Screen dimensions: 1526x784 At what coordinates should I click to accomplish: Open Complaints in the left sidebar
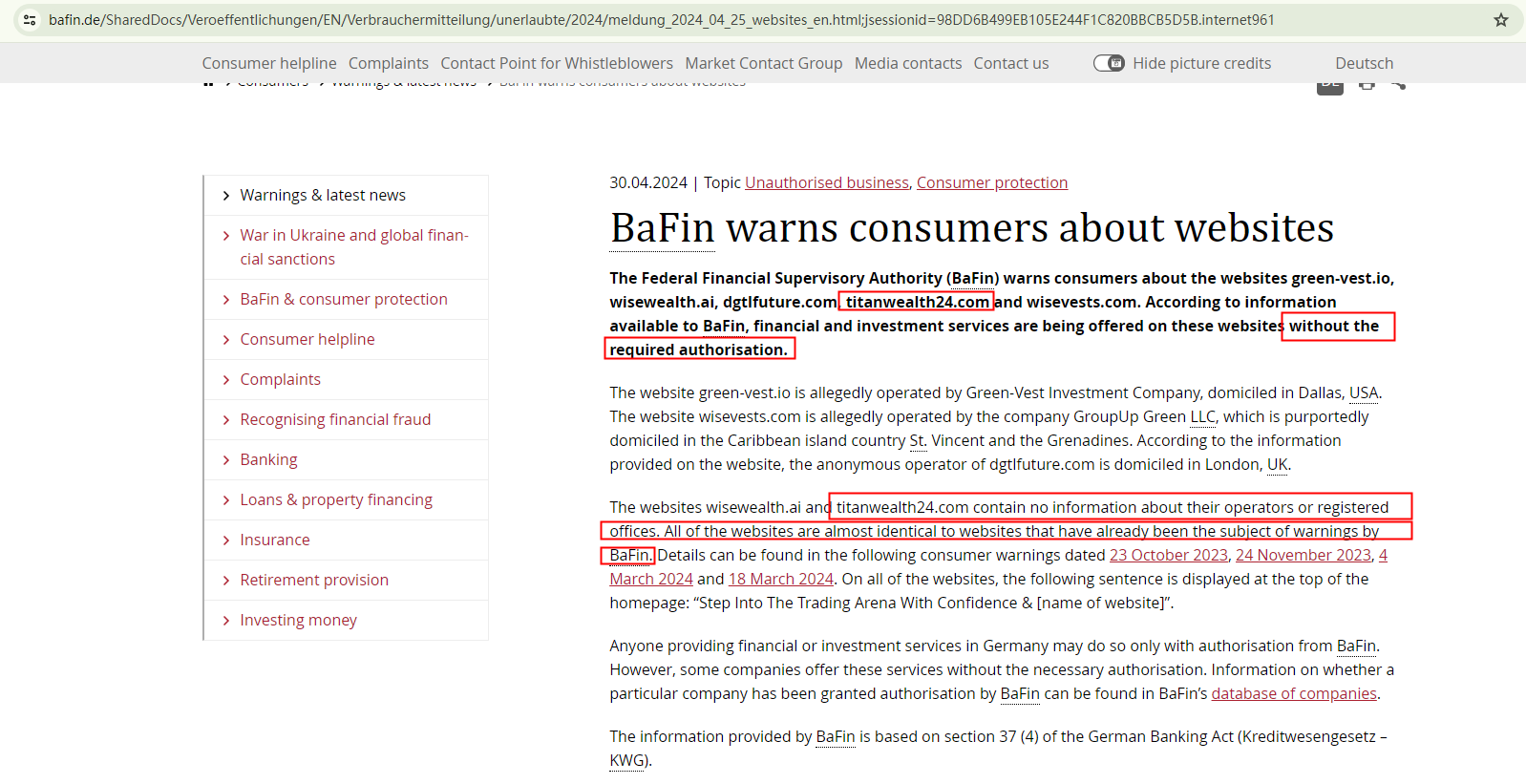click(x=281, y=379)
